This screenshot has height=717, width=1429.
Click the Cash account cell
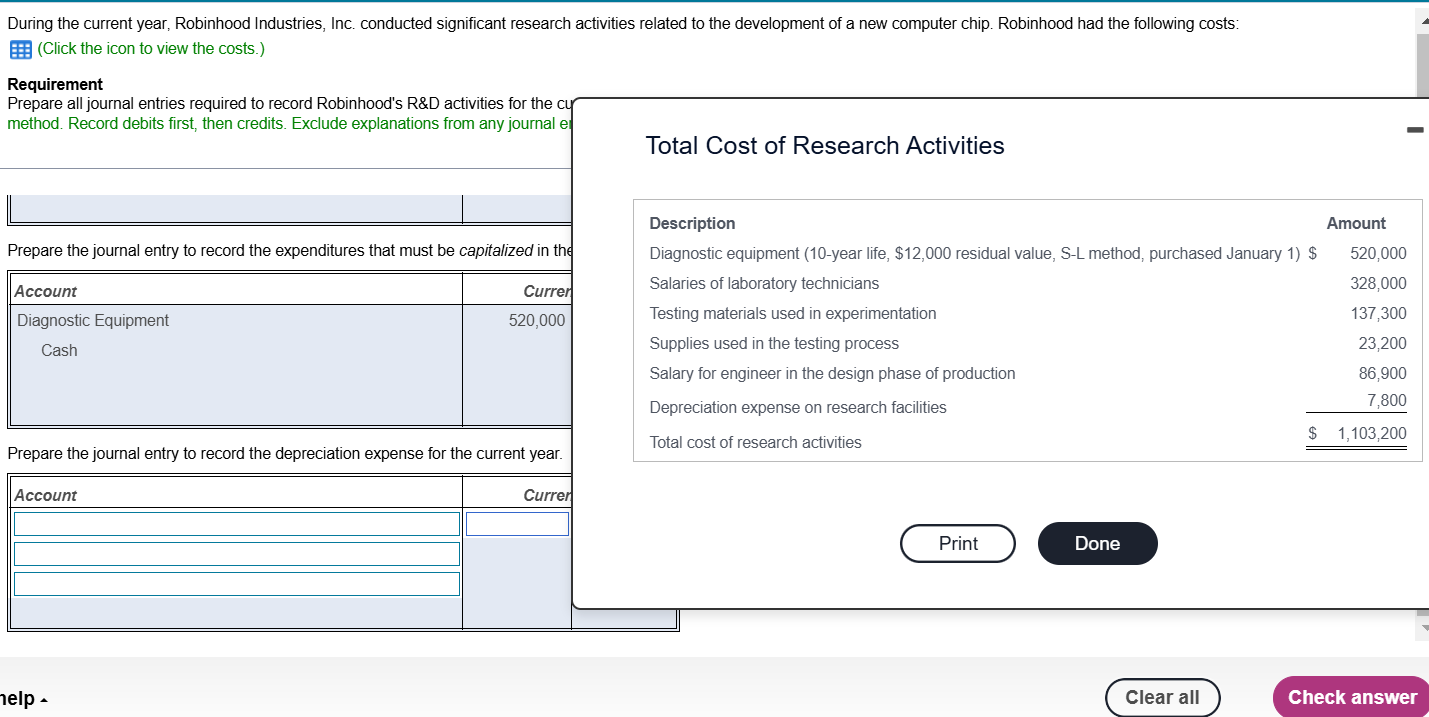[59, 351]
